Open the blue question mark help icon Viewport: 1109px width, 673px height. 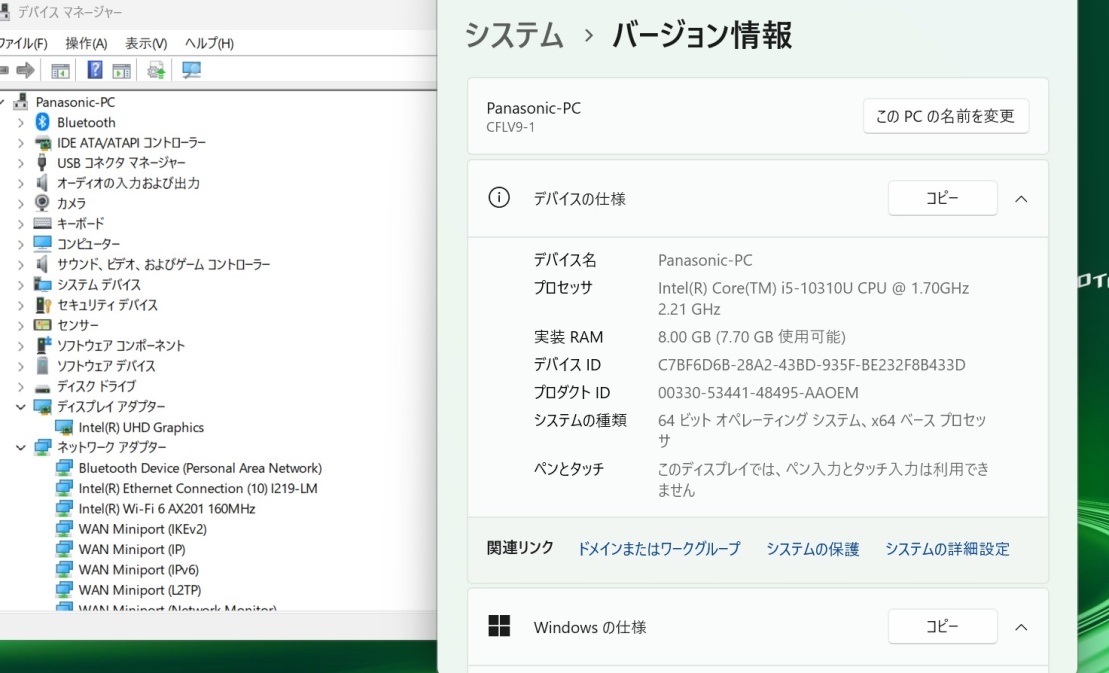(x=95, y=69)
